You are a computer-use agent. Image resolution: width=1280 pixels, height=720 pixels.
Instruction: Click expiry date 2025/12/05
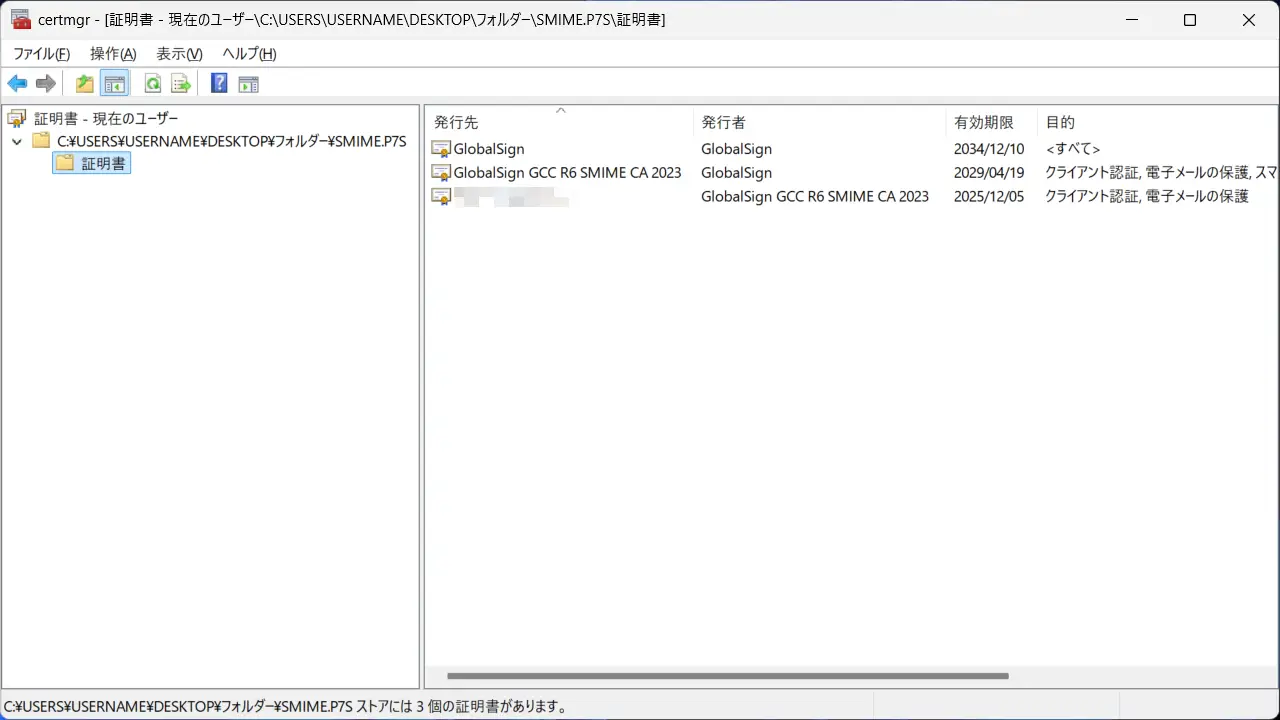[x=989, y=197]
